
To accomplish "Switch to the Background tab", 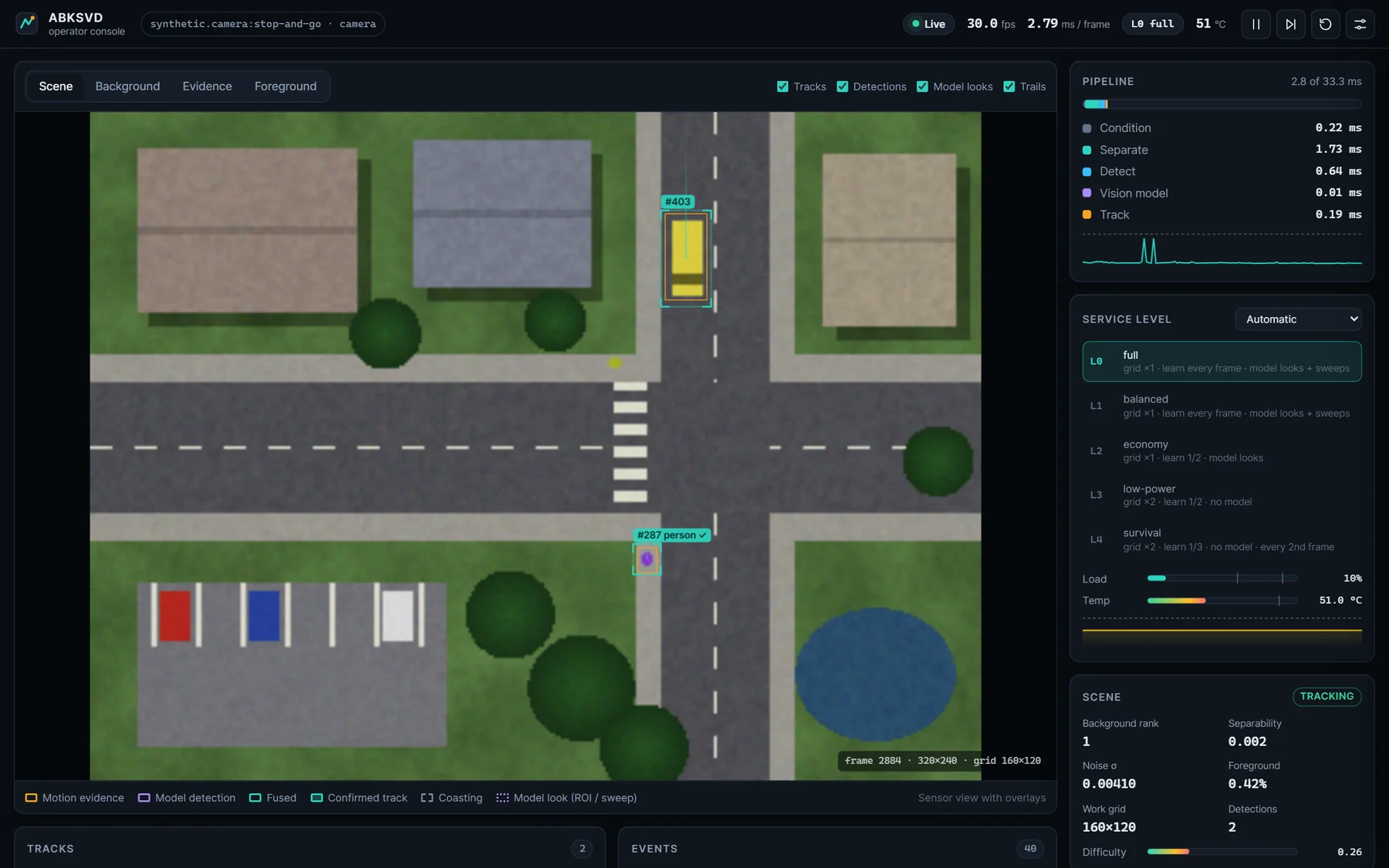I will [127, 86].
